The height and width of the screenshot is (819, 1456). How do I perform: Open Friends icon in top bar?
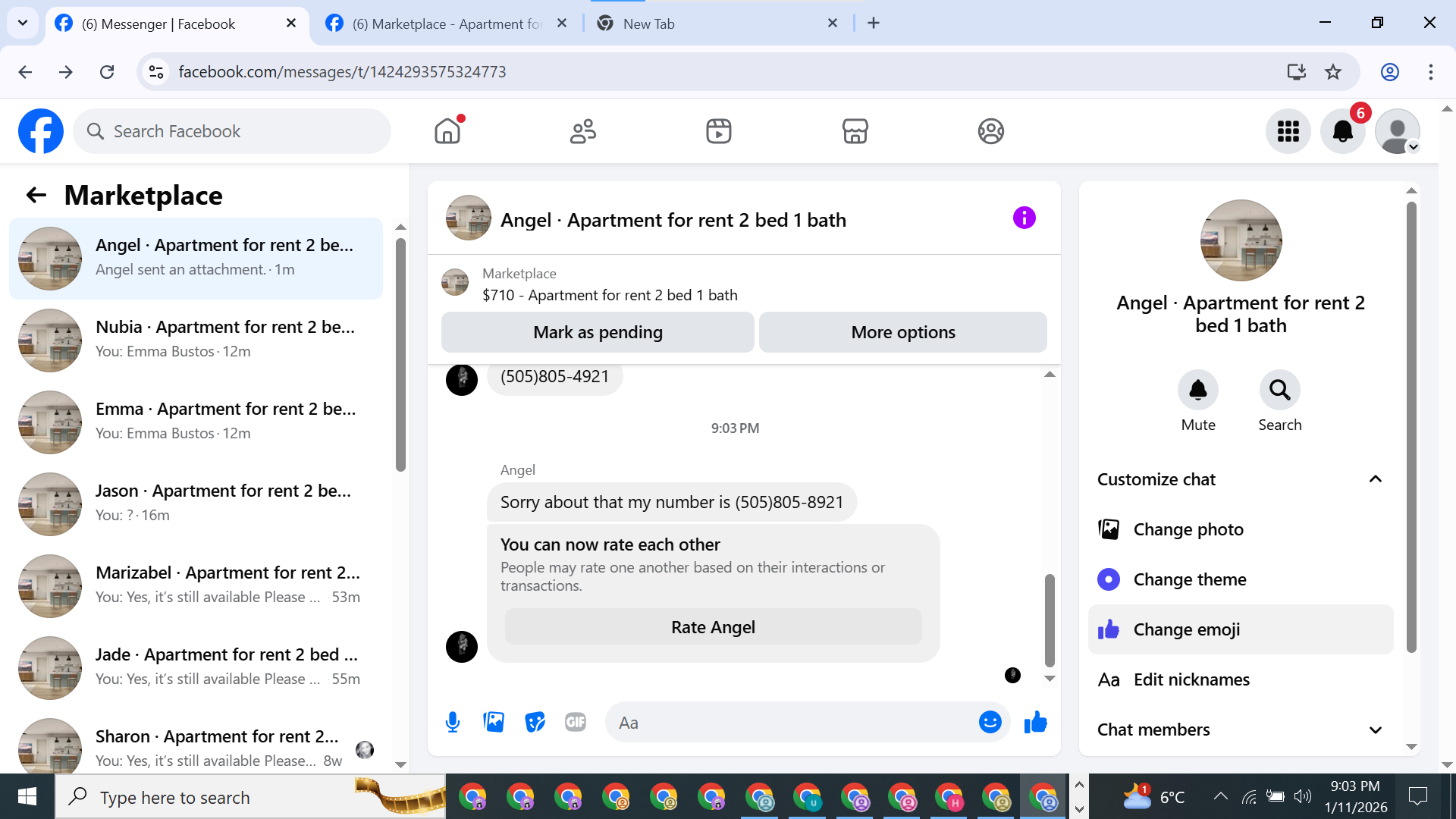tap(583, 131)
